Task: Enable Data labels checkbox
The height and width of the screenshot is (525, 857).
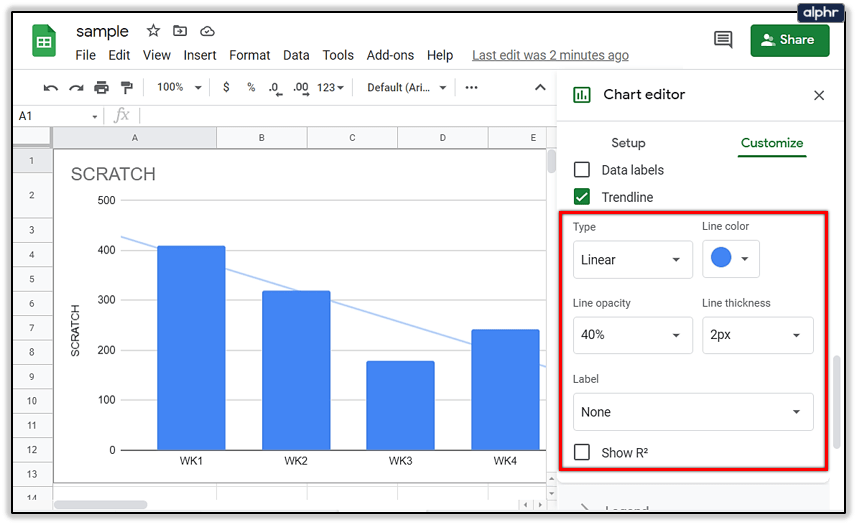Action: point(582,169)
